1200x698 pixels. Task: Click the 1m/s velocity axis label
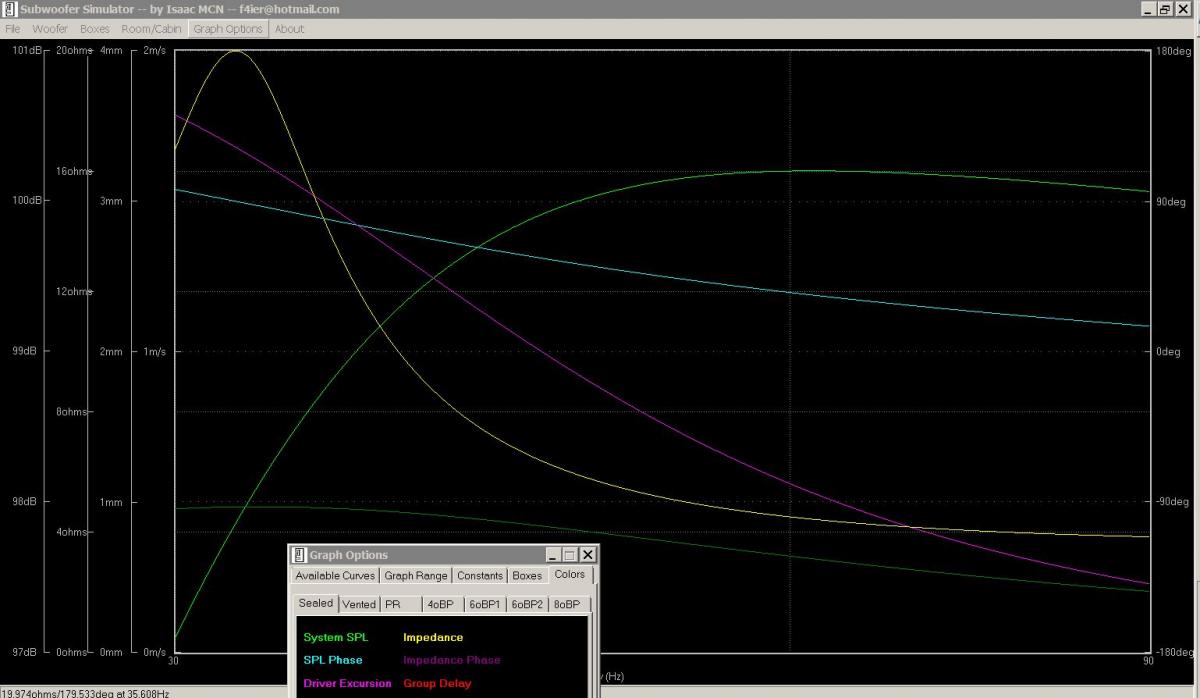[154, 352]
